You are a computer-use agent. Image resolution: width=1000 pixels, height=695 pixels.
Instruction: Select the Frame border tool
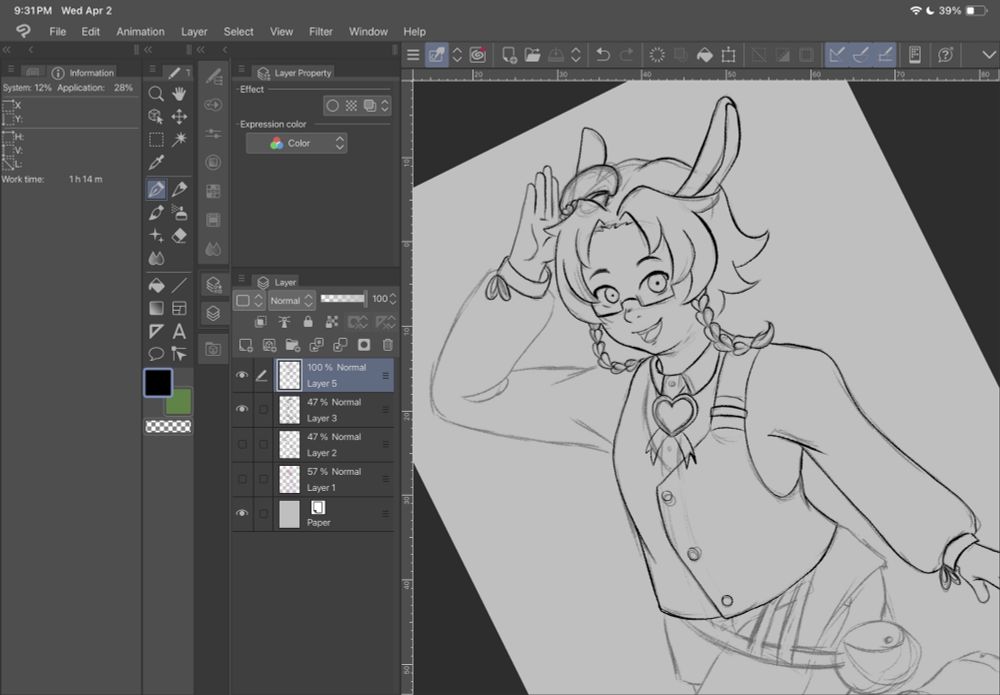[x=179, y=308]
